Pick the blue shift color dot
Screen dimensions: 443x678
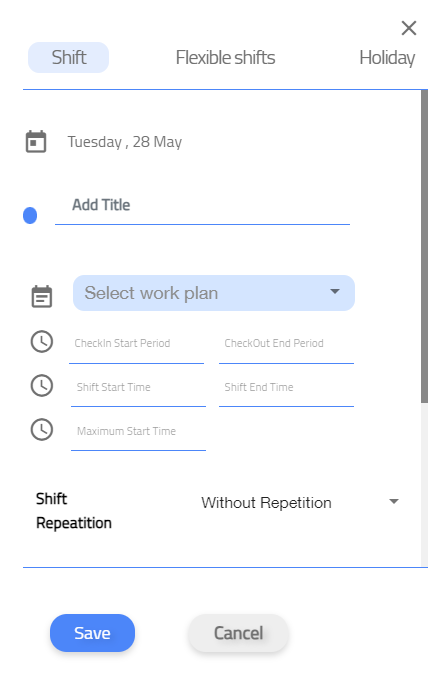point(30,215)
